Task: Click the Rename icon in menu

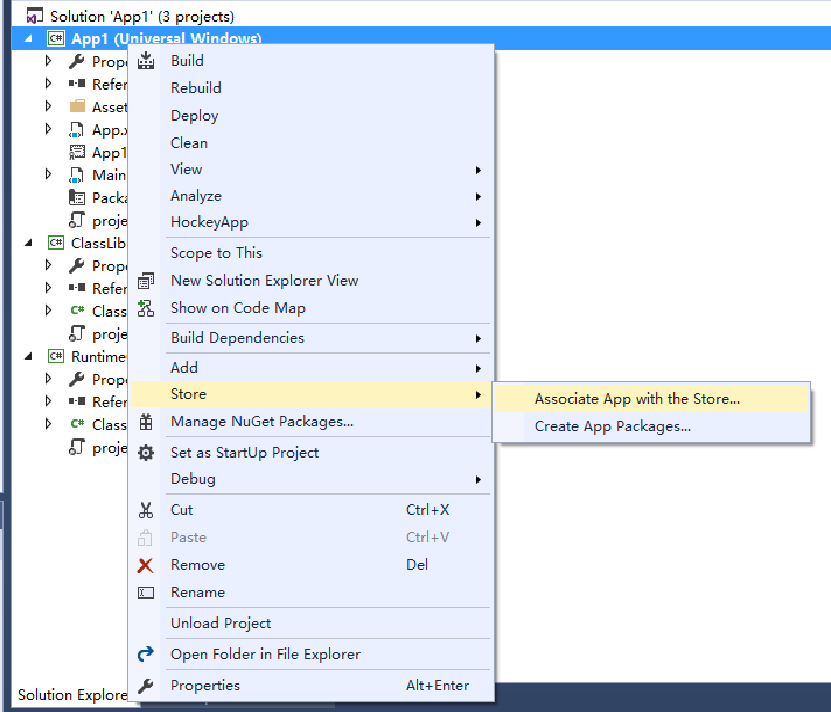Action: pos(146,593)
